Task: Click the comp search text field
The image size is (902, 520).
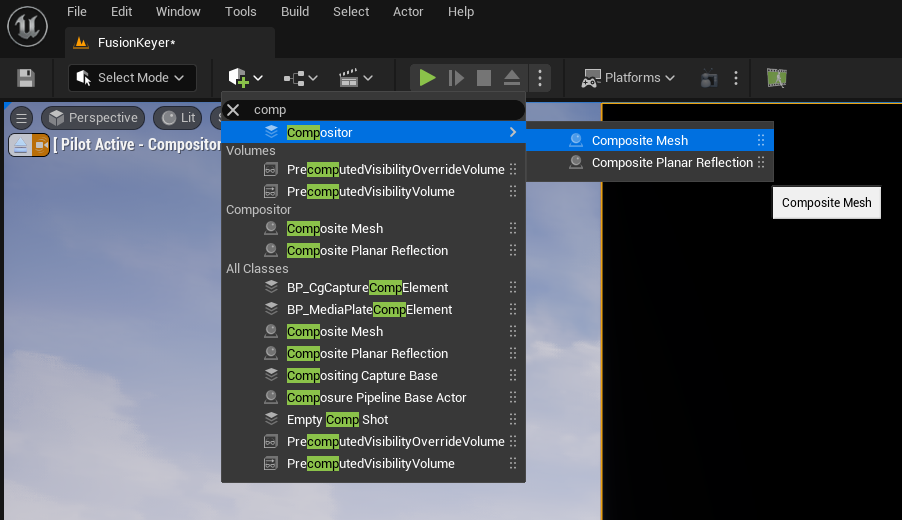Action: coord(380,110)
